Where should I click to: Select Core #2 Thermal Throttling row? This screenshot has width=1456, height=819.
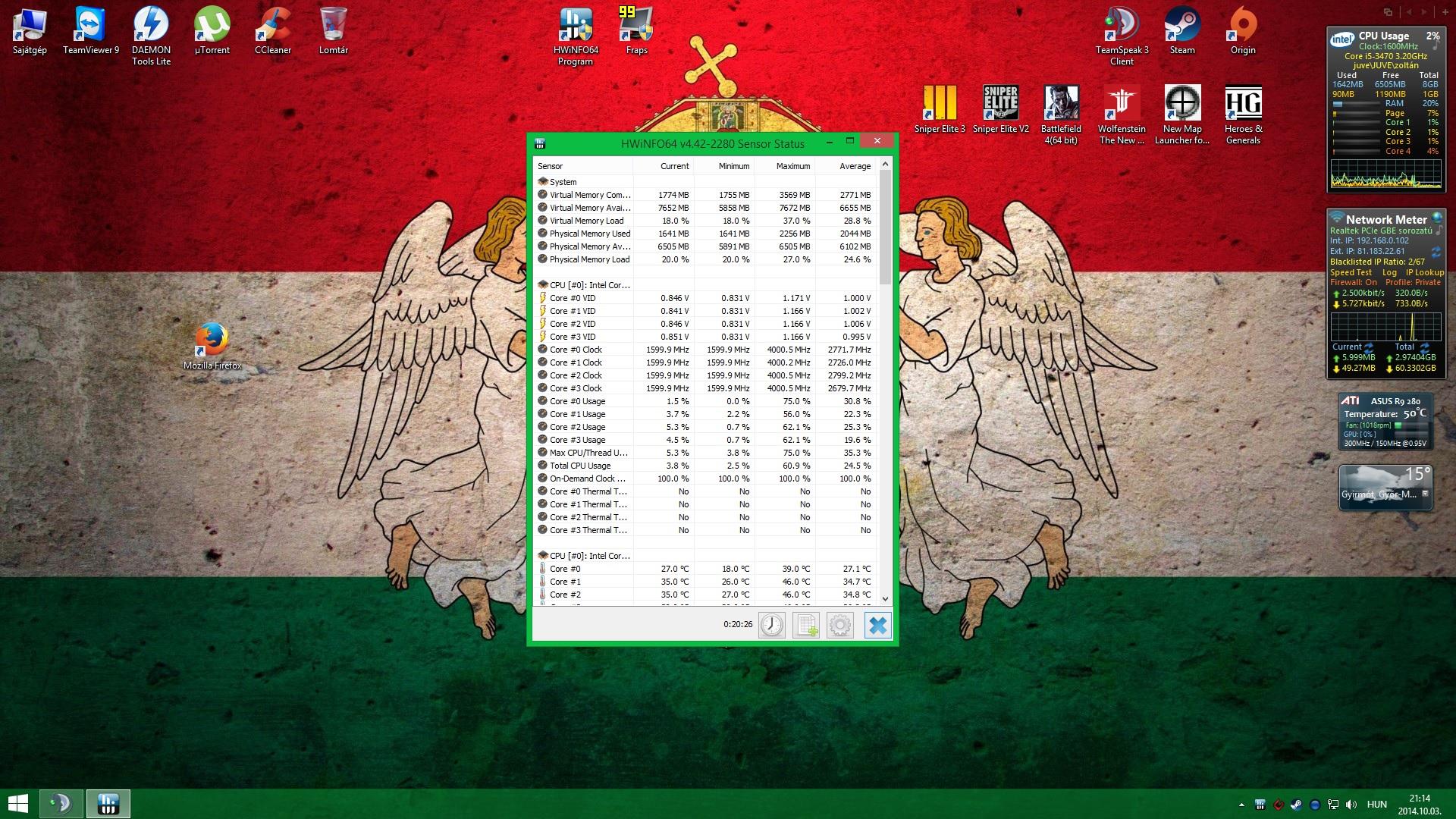pos(705,517)
